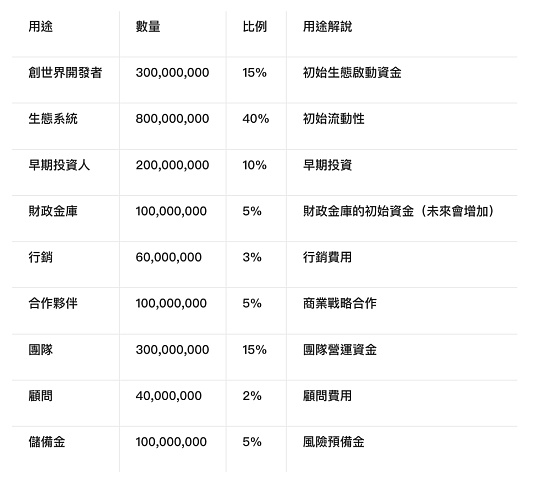Select the 合作夥伴 row label
The height and width of the screenshot is (480, 554).
pos(53,303)
